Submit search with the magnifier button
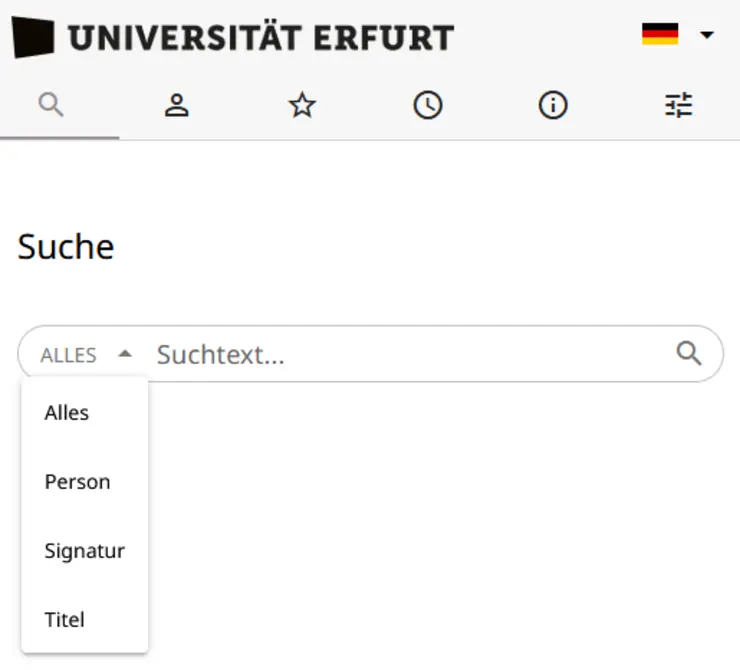Screen dimensions: 740x670 [x=689, y=353]
